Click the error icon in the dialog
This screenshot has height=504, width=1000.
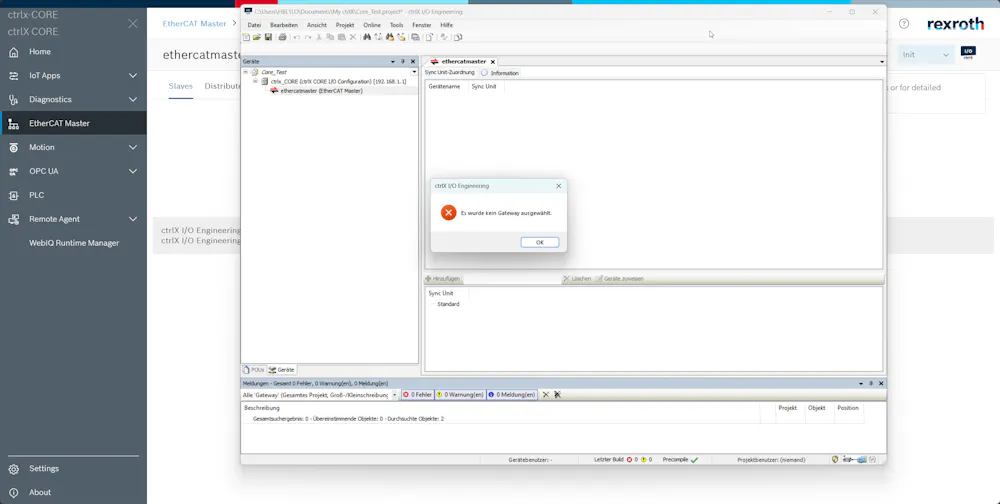click(448, 212)
